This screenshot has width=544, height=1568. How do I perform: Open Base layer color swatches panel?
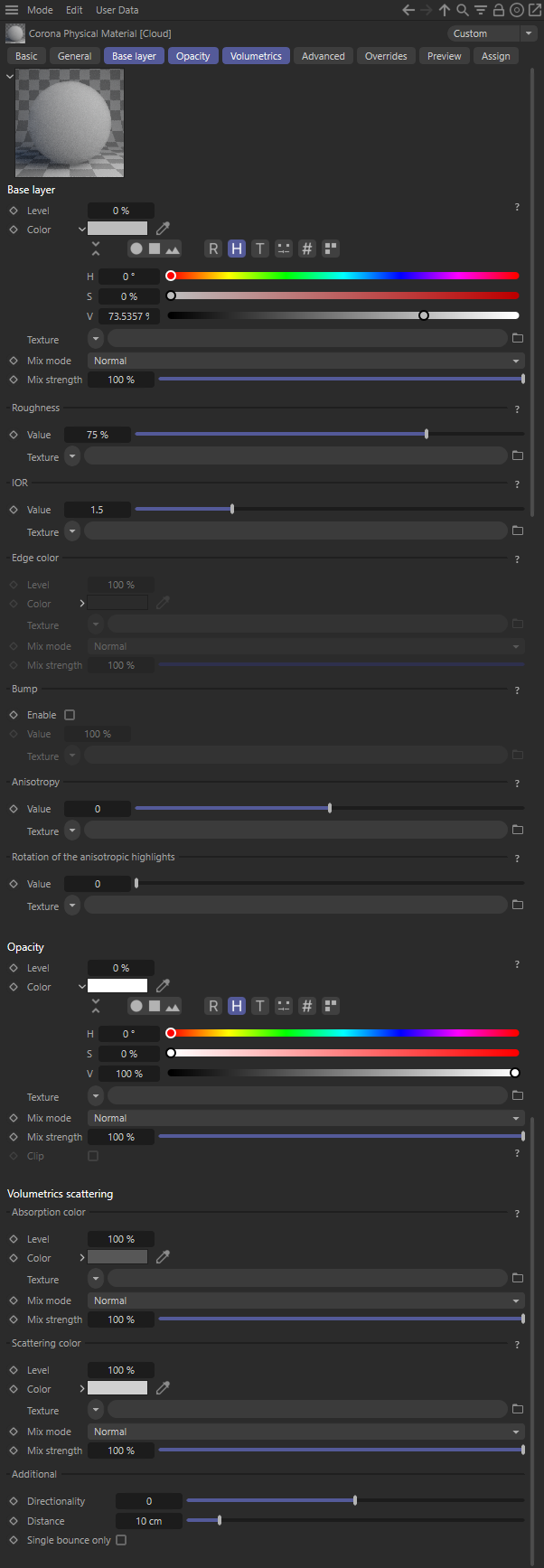pyautogui.click(x=331, y=249)
